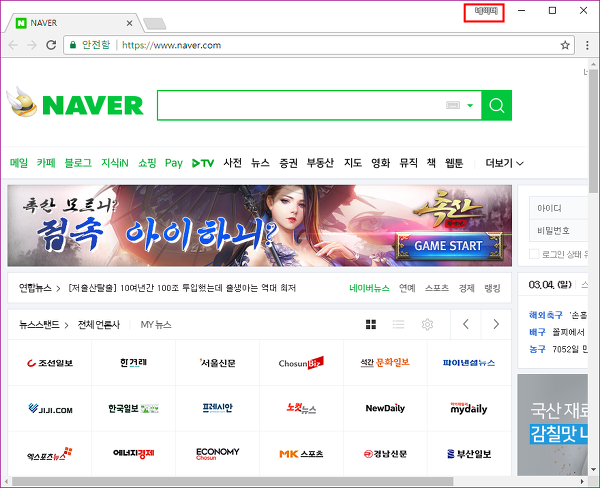Select the 랭킹 news tab

(492, 288)
